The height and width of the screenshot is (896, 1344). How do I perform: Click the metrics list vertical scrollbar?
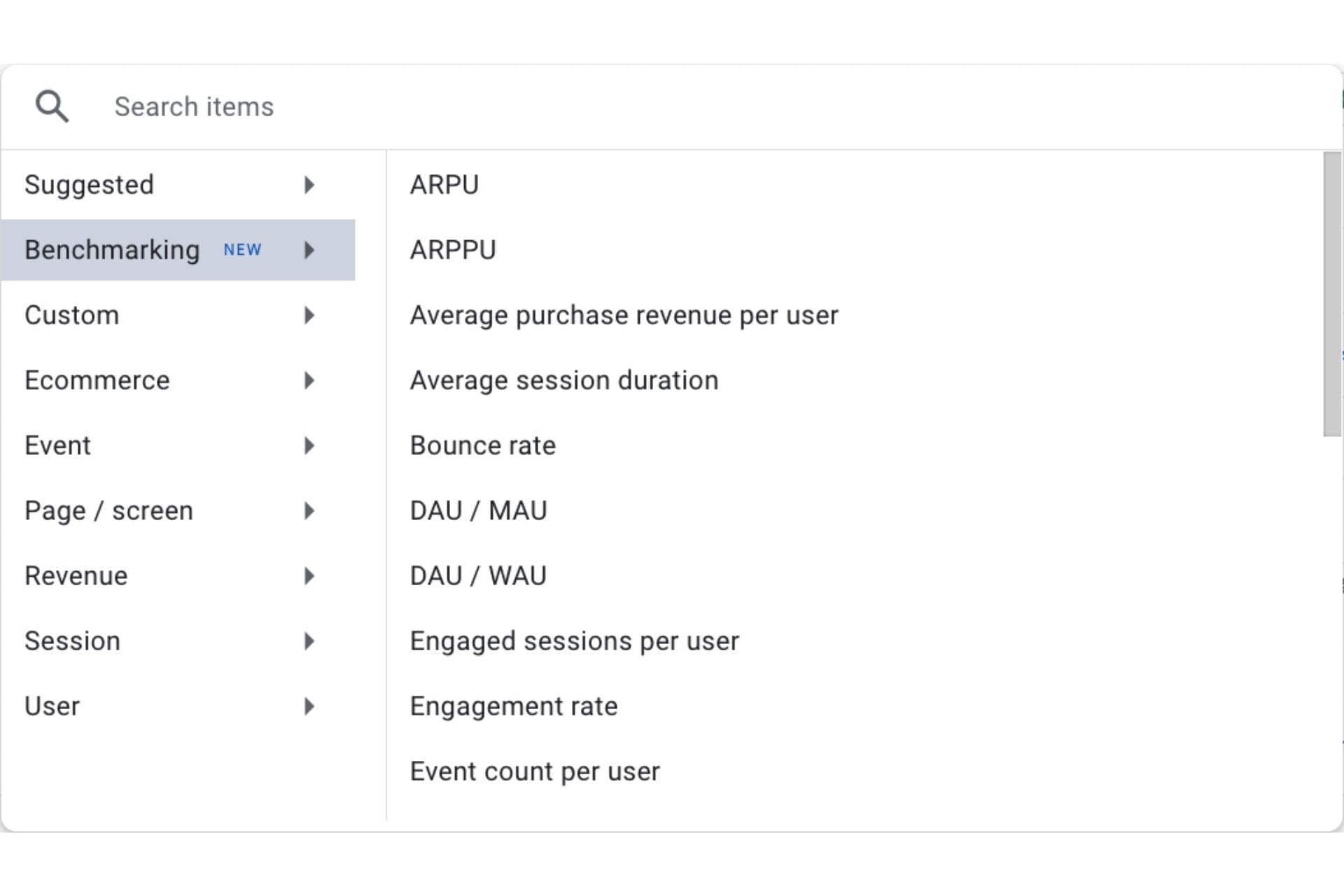(1331, 294)
